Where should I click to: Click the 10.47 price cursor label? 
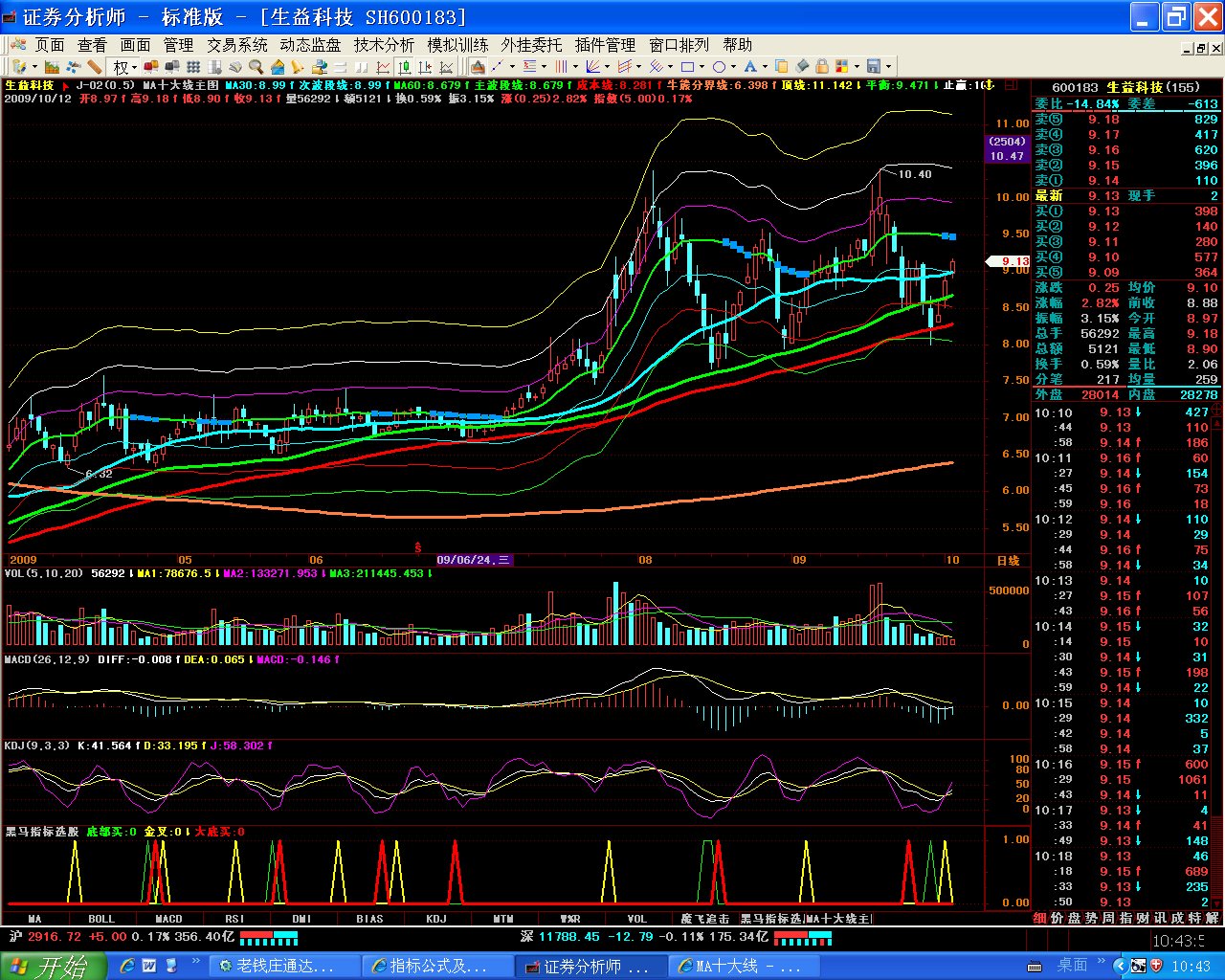[1007, 156]
